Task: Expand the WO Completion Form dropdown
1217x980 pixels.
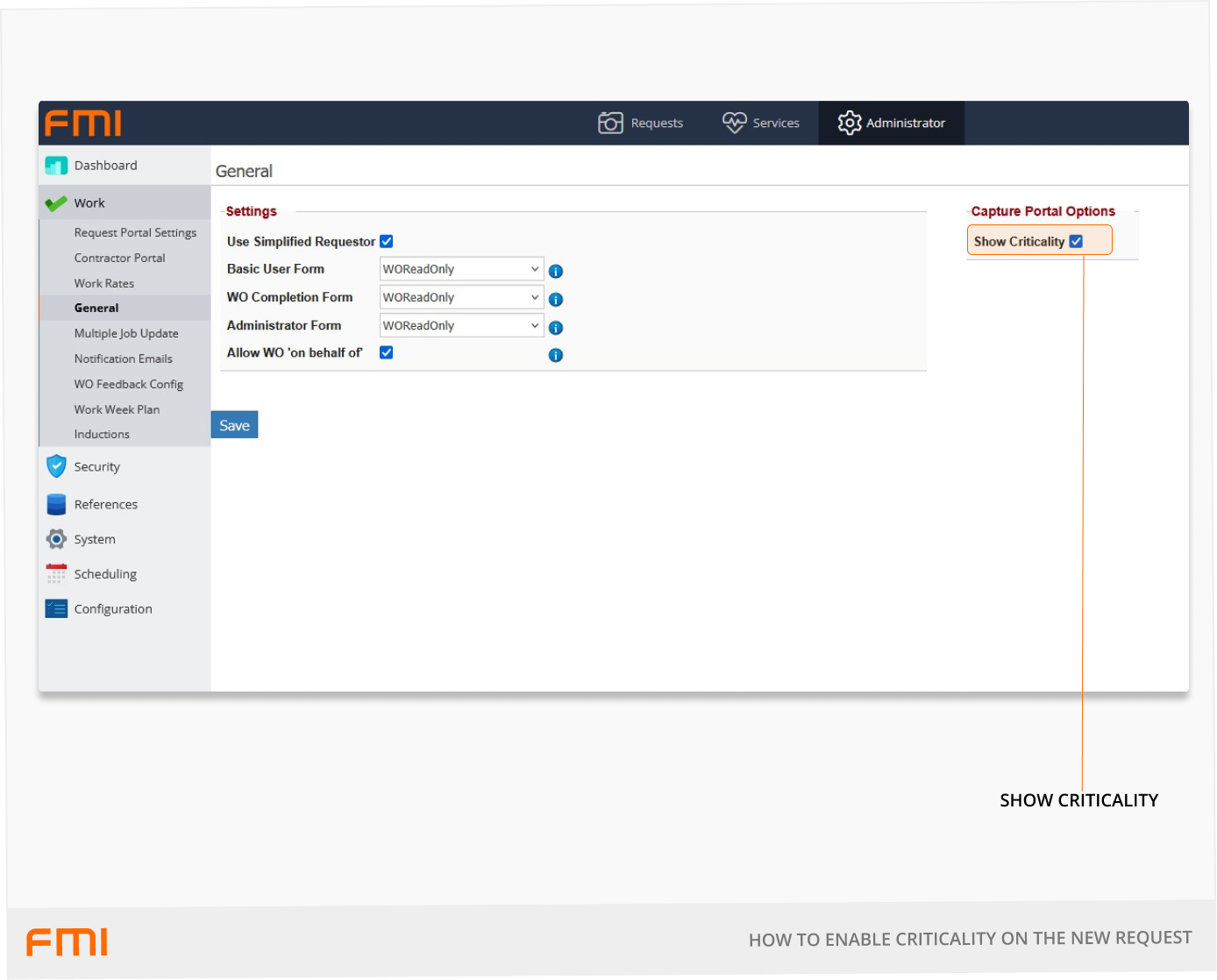Action: [x=461, y=297]
